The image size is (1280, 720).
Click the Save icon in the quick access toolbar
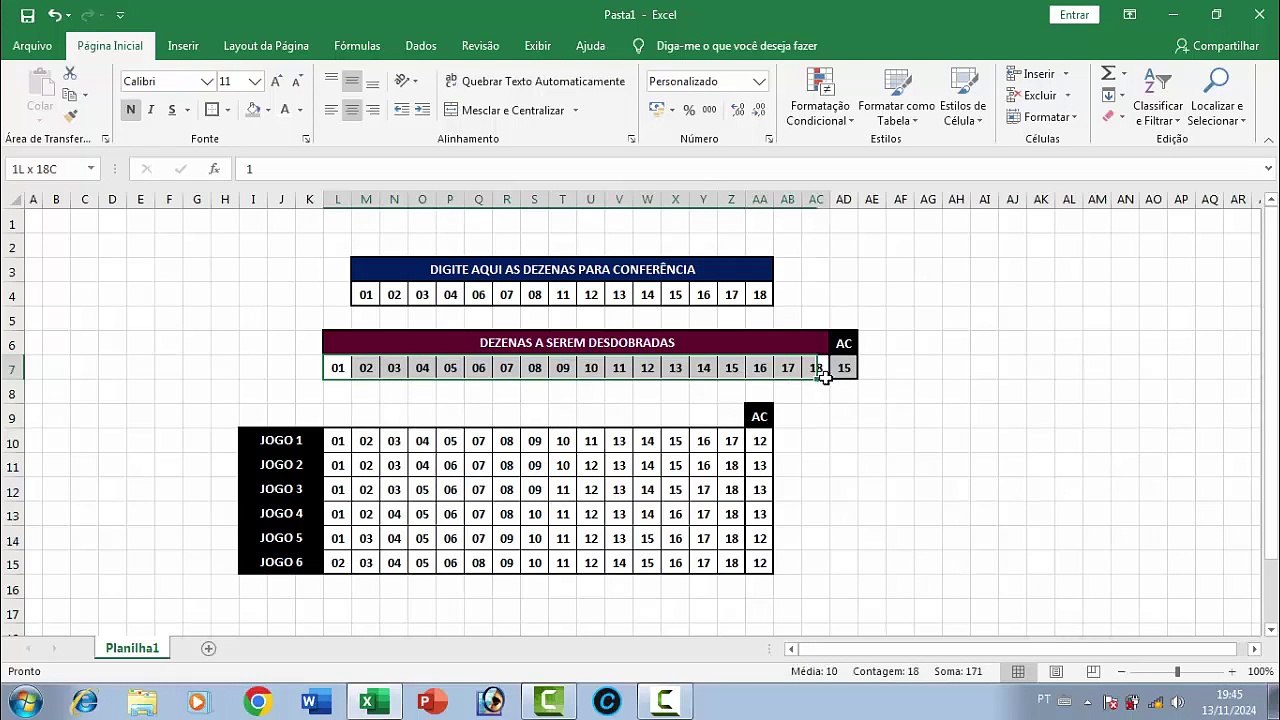click(x=27, y=15)
